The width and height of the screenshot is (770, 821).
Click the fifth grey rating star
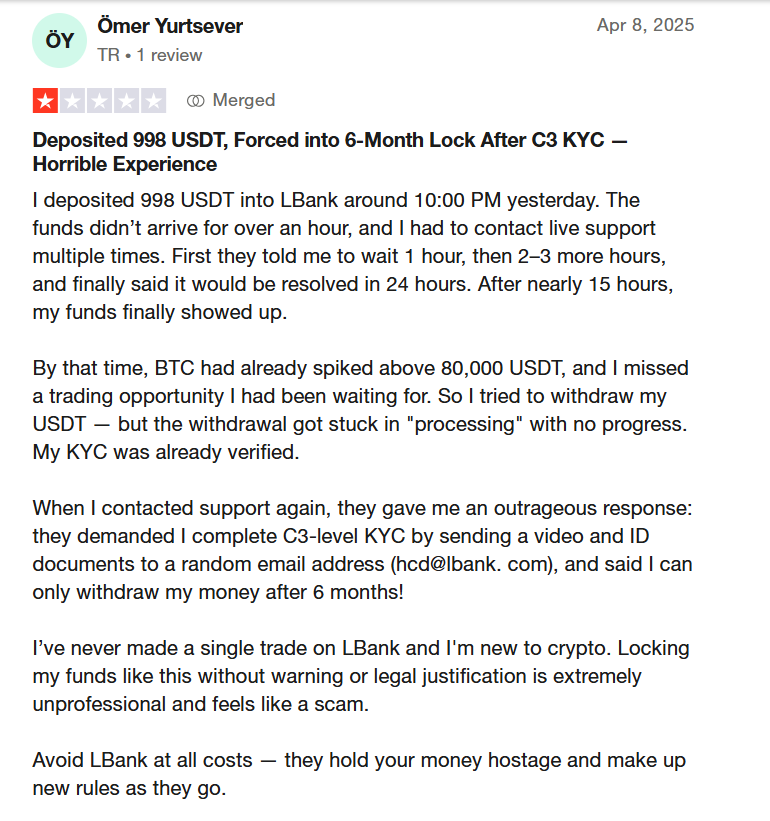pyautogui.click(x=153, y=101)
